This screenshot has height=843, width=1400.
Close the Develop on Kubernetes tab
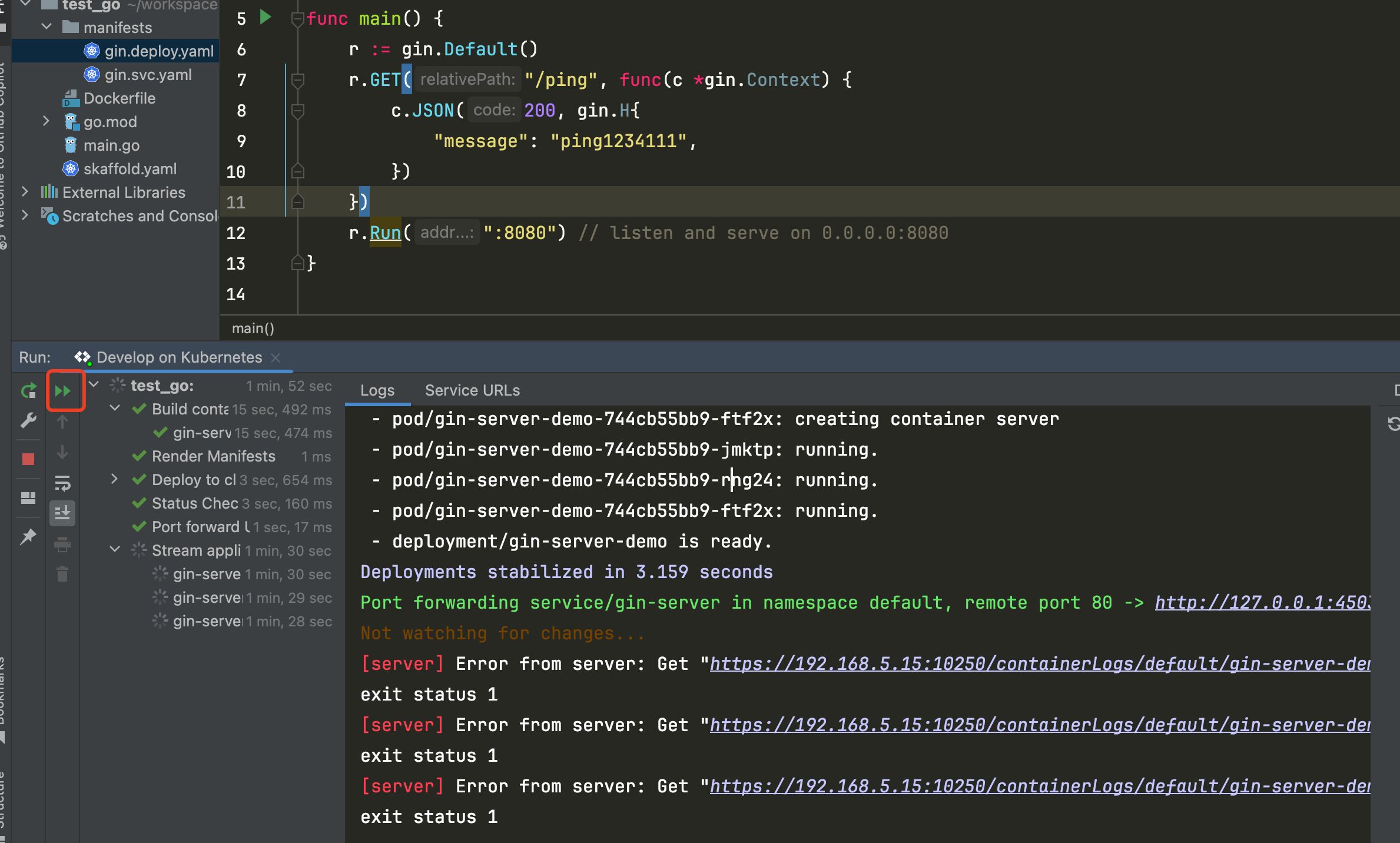[276, 357]
